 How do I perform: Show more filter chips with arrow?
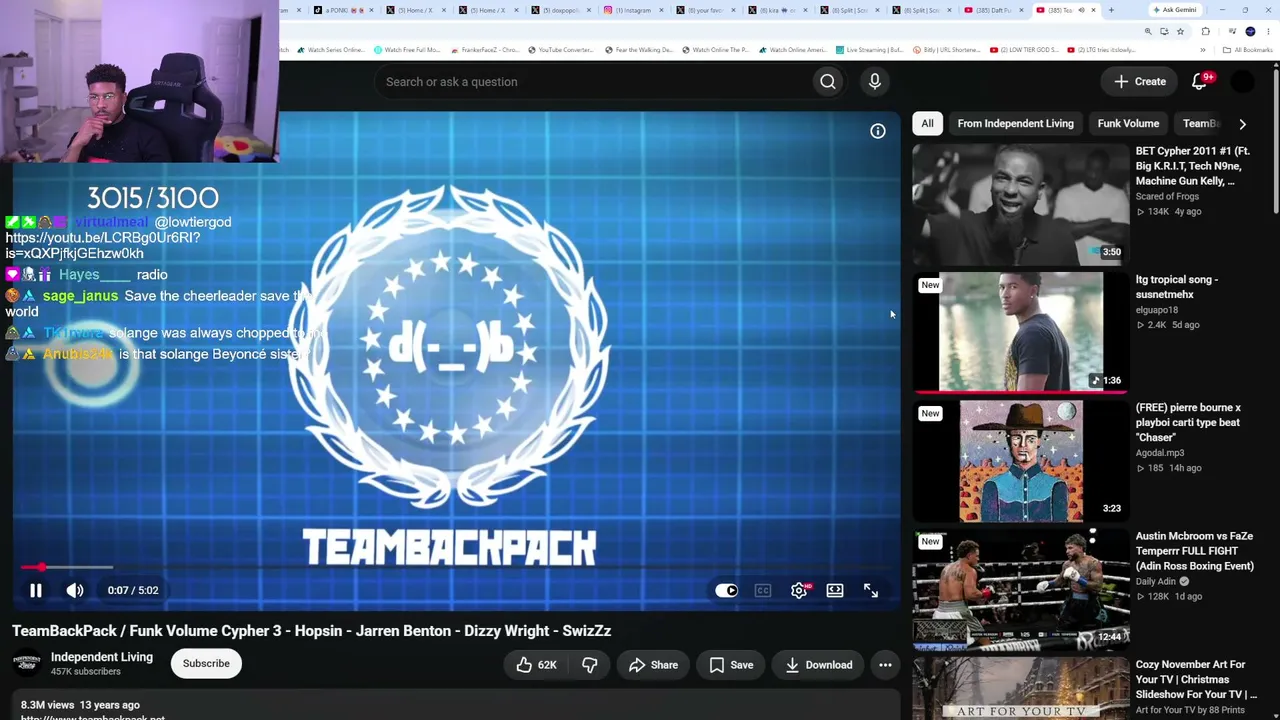click(x=1242, y=124)
